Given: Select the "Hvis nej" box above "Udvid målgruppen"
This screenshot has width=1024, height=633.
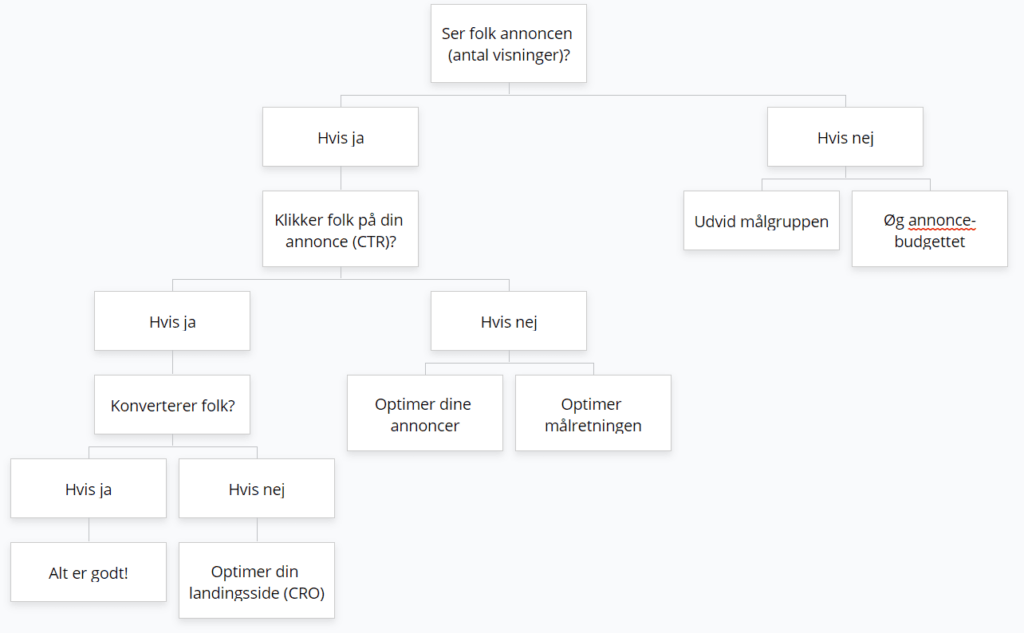Looking at the screenshot, I should [845, 137].
